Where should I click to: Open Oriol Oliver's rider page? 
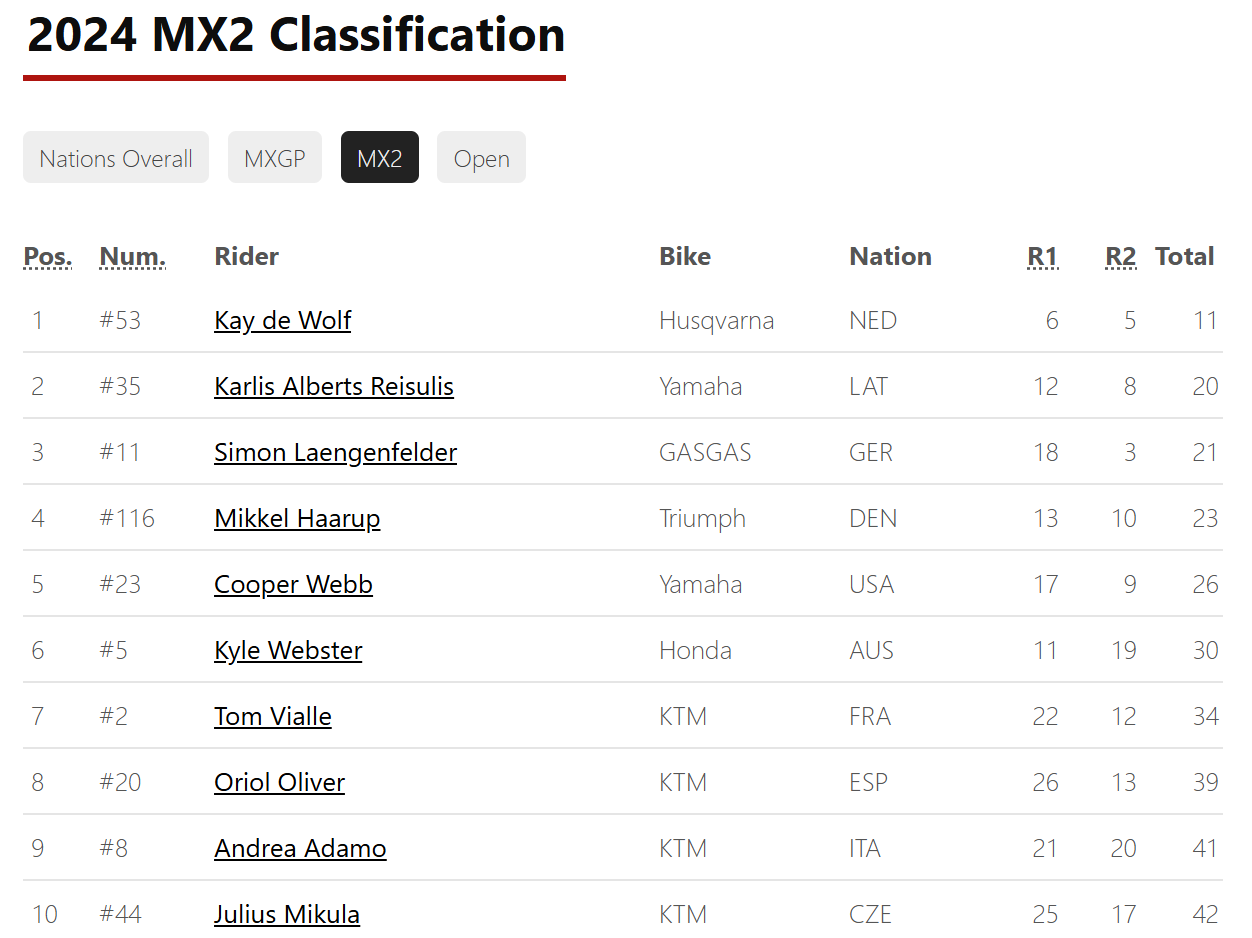279,782
